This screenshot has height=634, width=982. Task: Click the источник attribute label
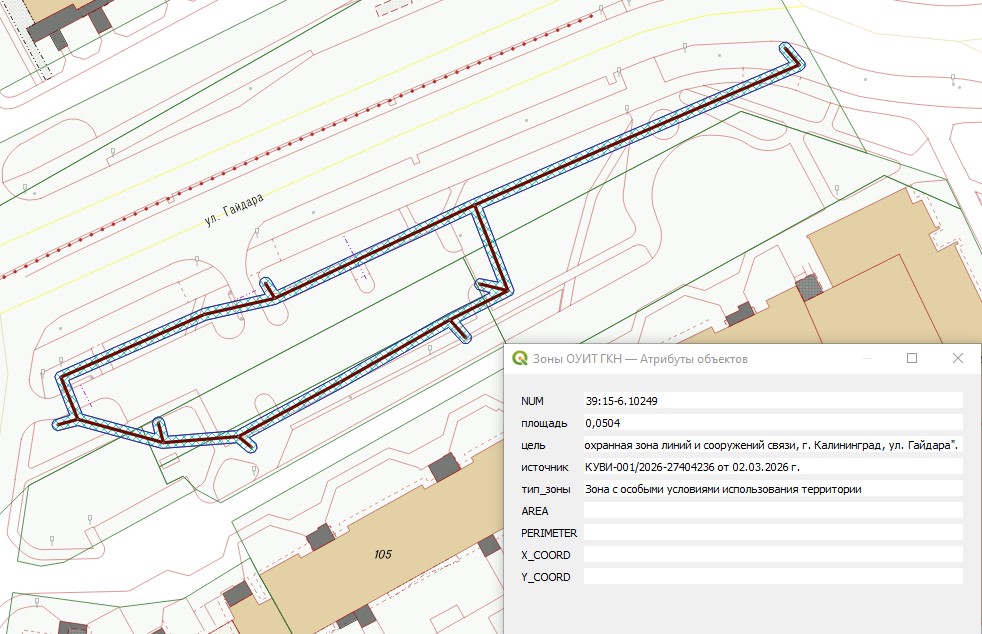point(544,467)
